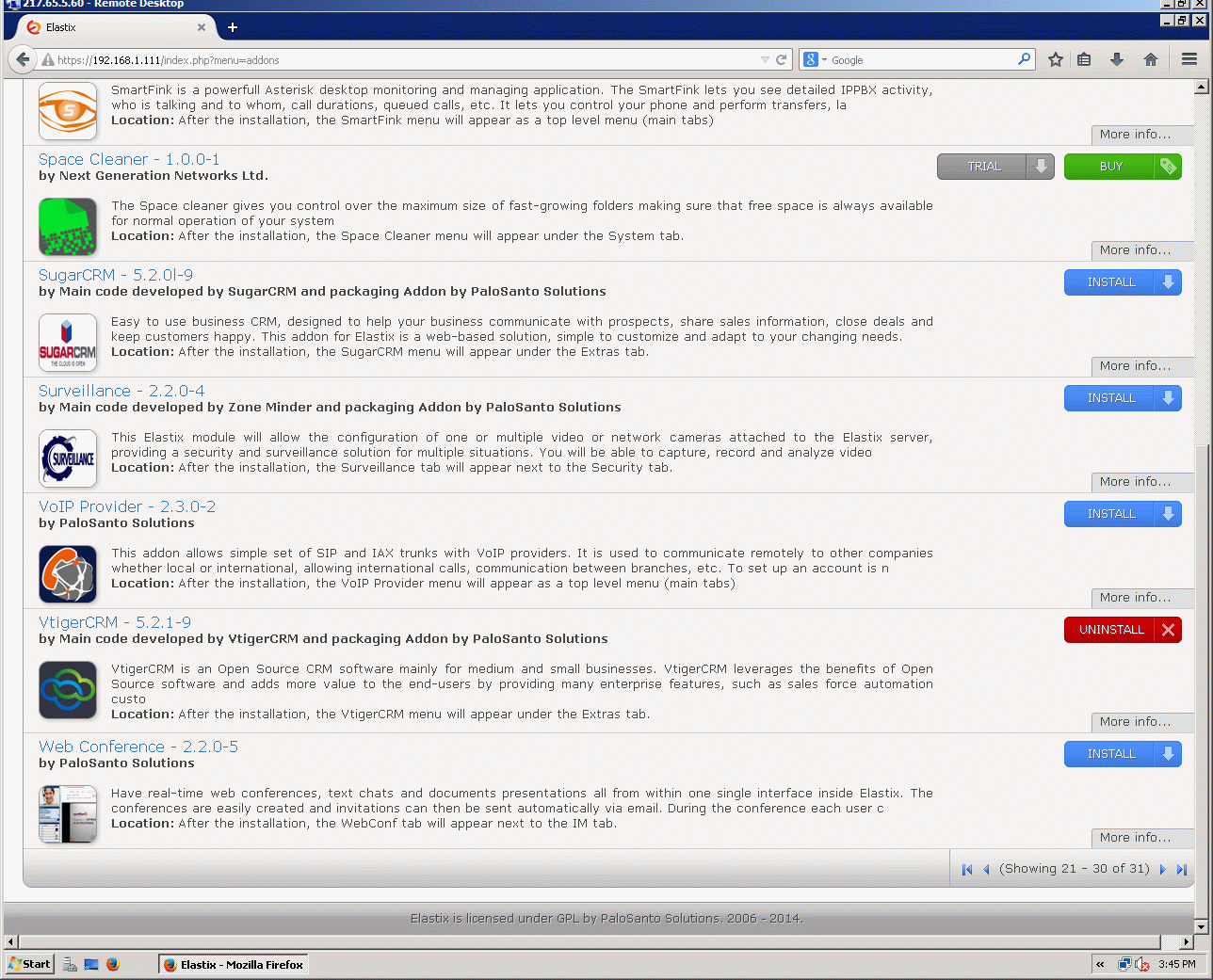The height and width of the screenshot is (980, 1213).
Task: Close the Elastix browser tab
Action: [x=202, y=27]
